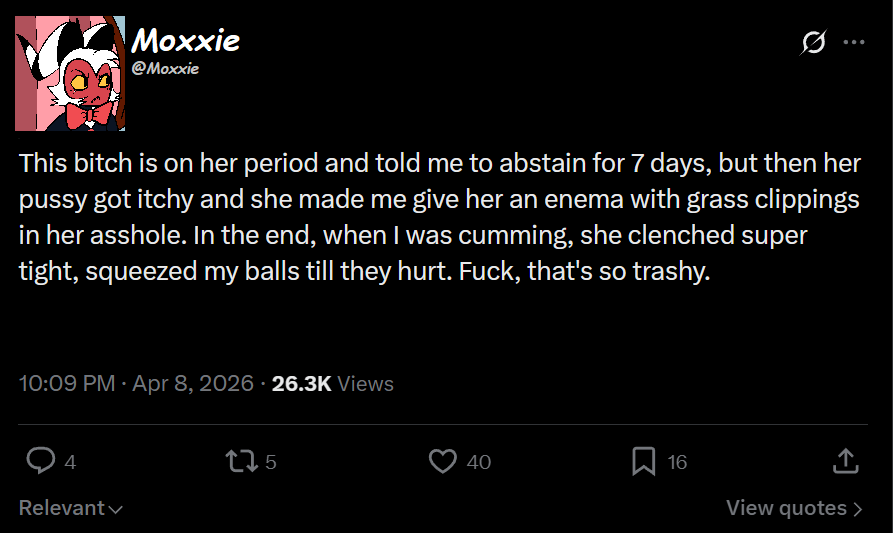Like the post with the heart icon
This screenshot has height=533, width=893.
[443, 461]
